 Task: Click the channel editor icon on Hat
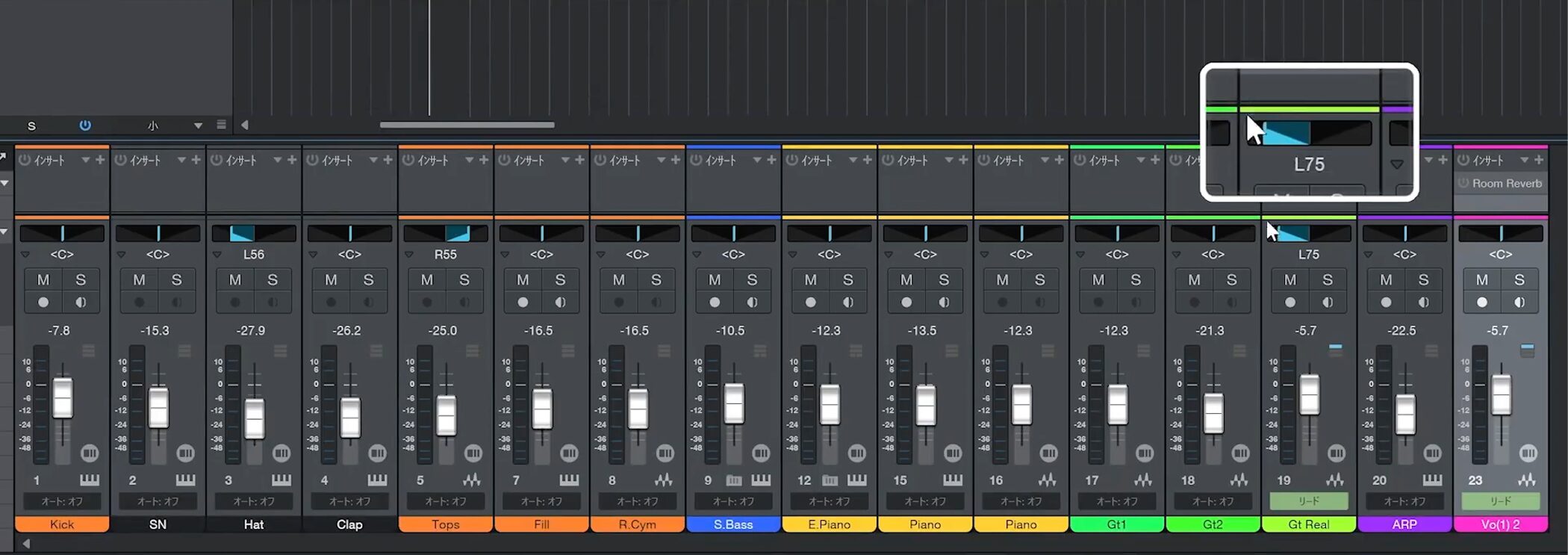coord(281,453)
